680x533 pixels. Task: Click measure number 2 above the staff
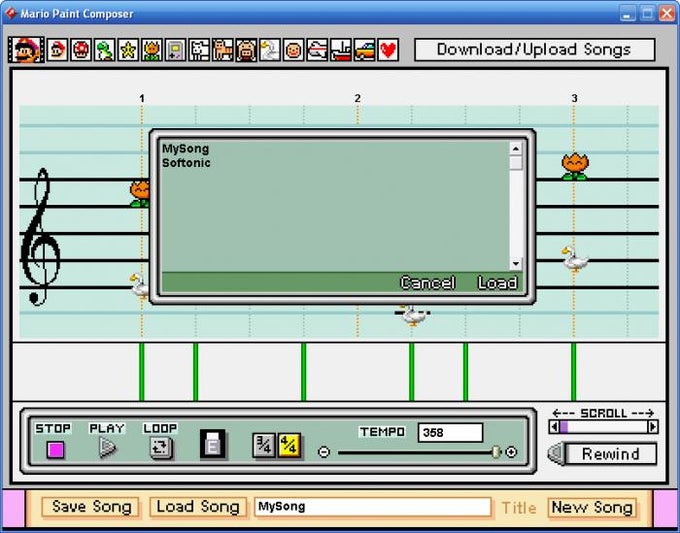357,98
